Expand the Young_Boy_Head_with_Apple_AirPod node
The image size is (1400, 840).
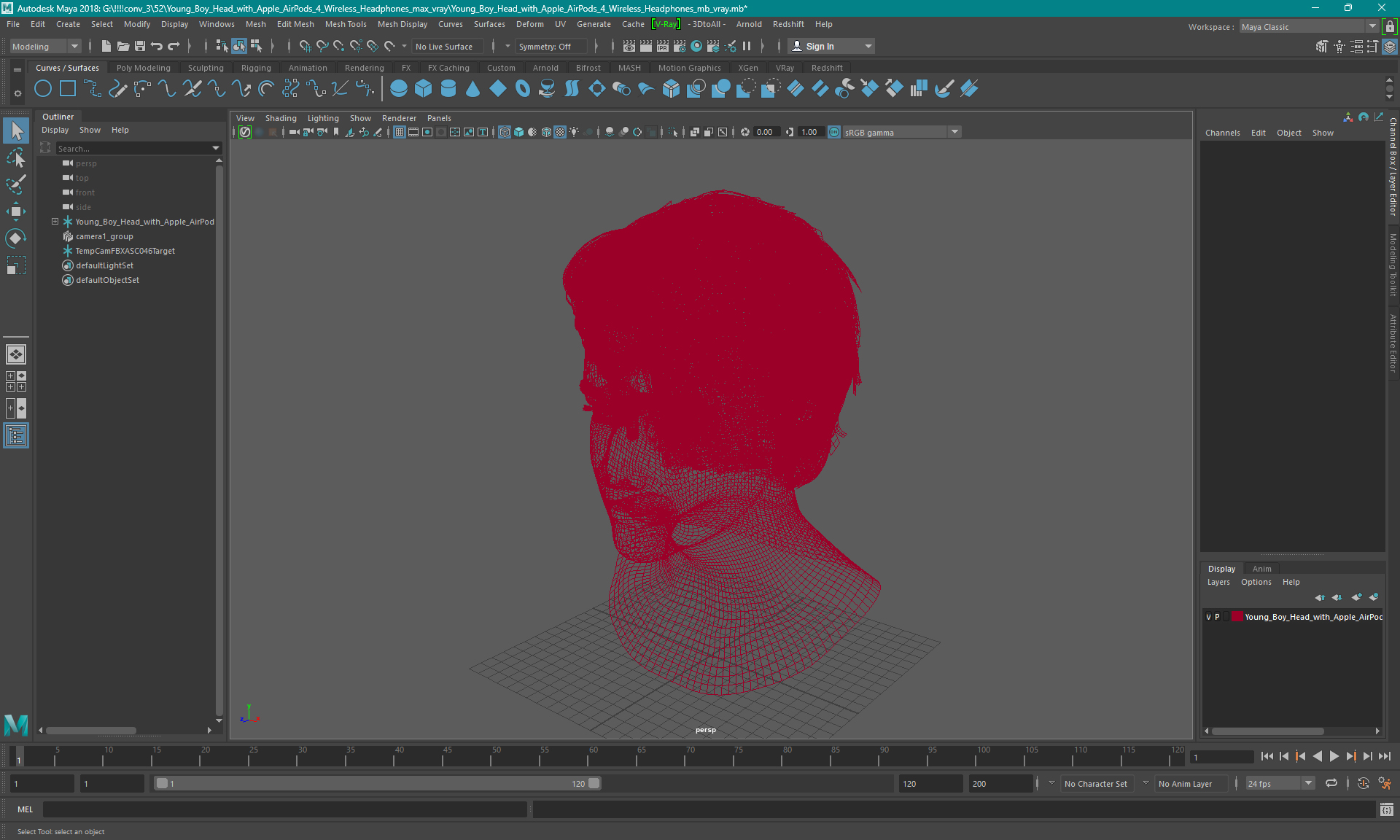click(55, 222)
